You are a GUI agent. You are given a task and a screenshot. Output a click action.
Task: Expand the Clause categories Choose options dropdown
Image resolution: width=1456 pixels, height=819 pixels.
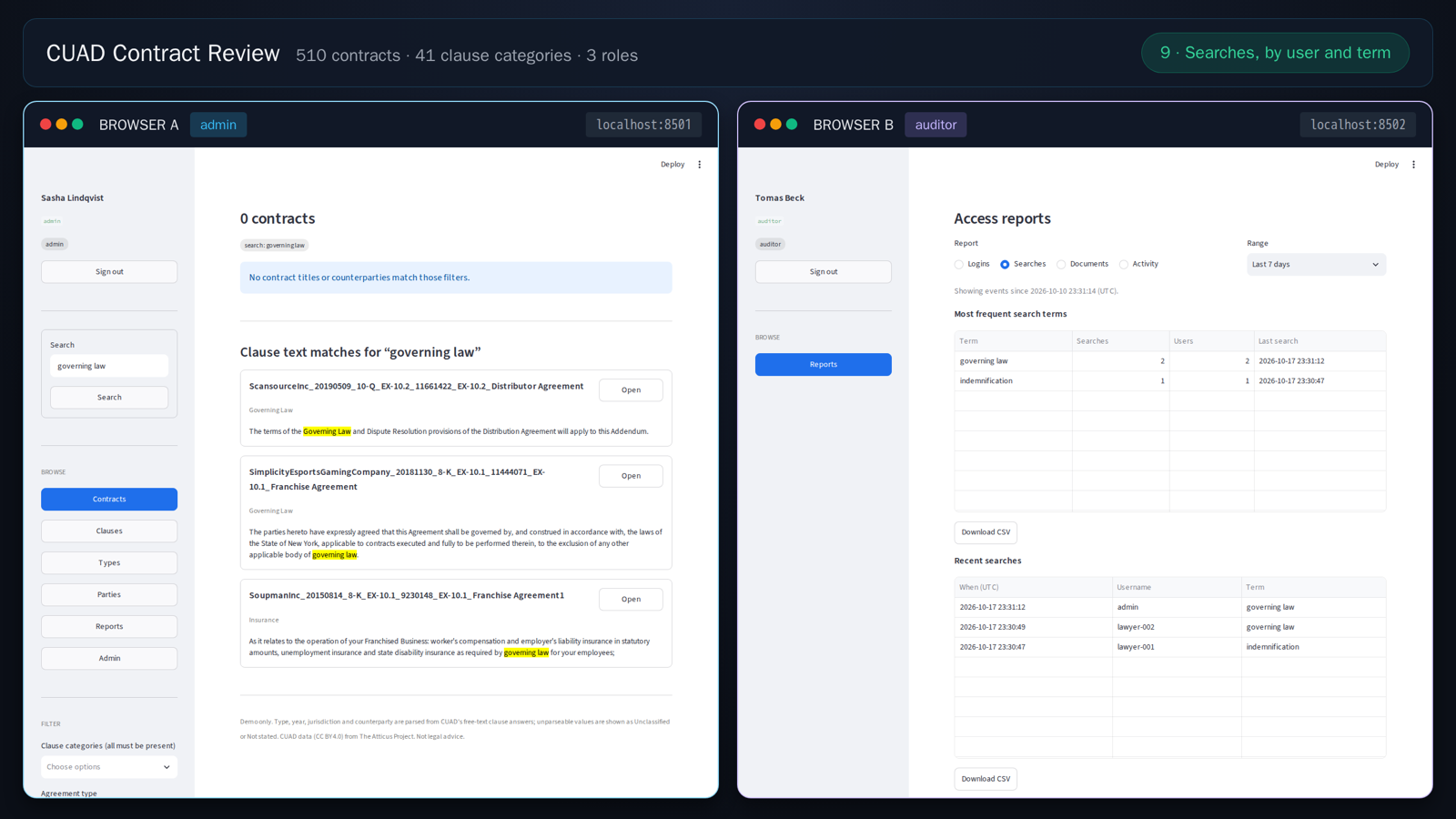[109, 767]
